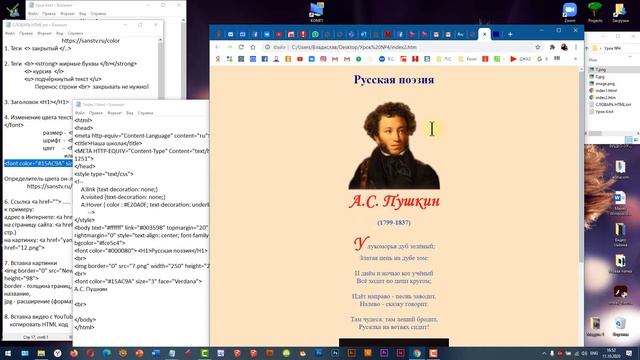Show hidden system tray icons
The image size is (640, 360).
pyautogui.click(x=544, y=353)
